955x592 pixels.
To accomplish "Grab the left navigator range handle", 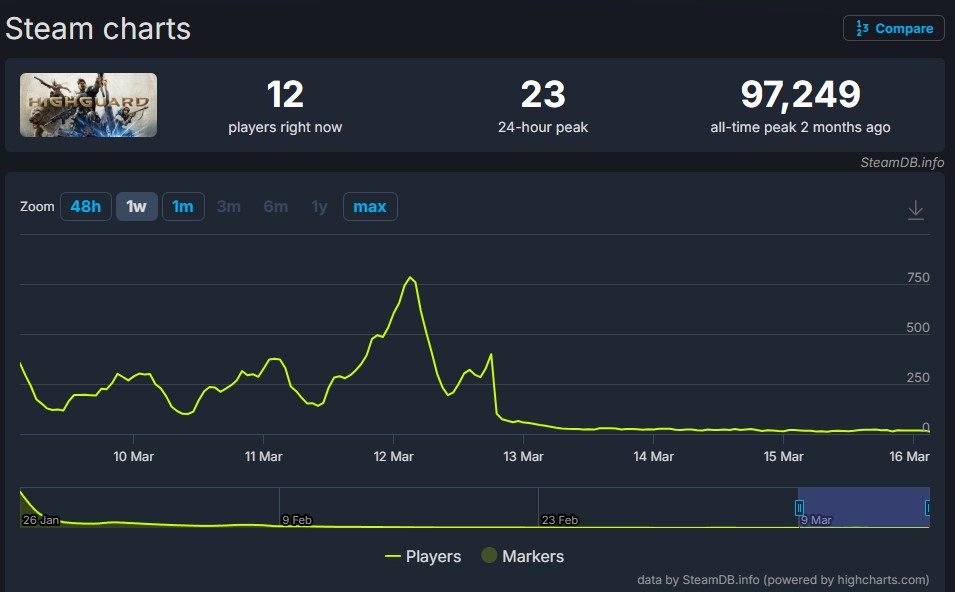I will click(x=799, y=507).
